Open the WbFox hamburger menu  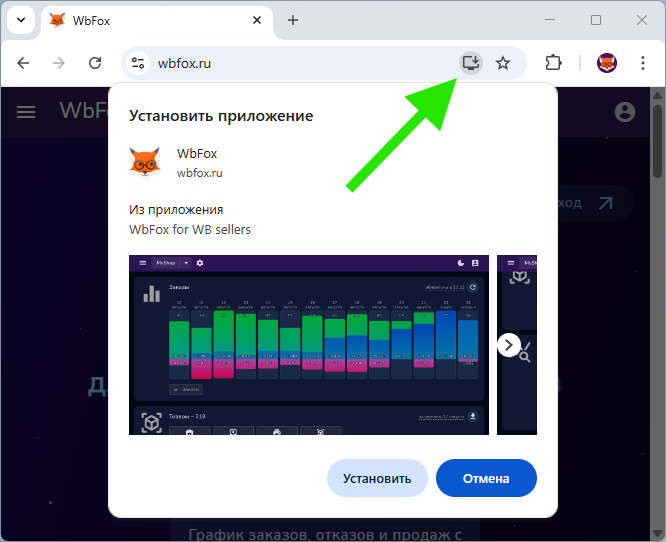[x=26, y=112]
